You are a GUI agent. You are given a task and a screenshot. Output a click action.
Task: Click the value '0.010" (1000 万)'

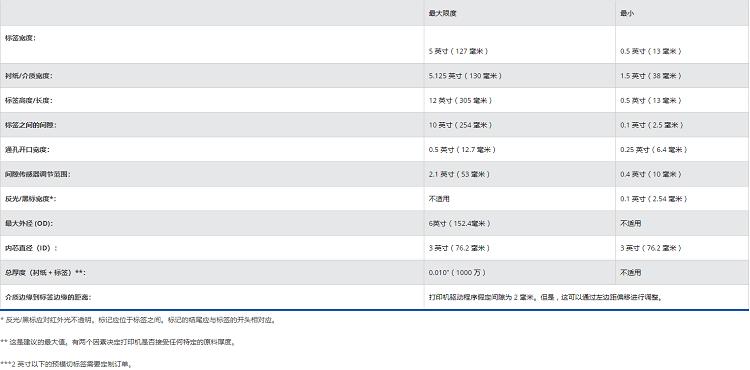(457, 272)
